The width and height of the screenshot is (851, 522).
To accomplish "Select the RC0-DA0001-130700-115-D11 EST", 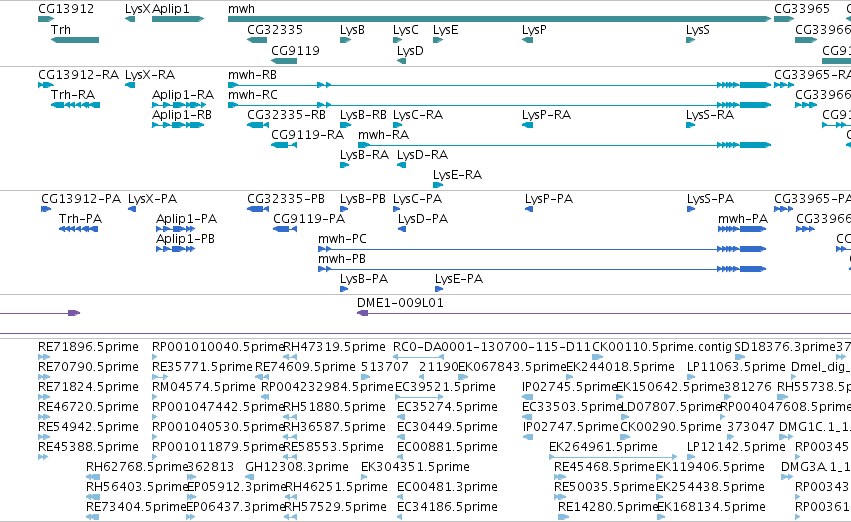I will point(418,357).
